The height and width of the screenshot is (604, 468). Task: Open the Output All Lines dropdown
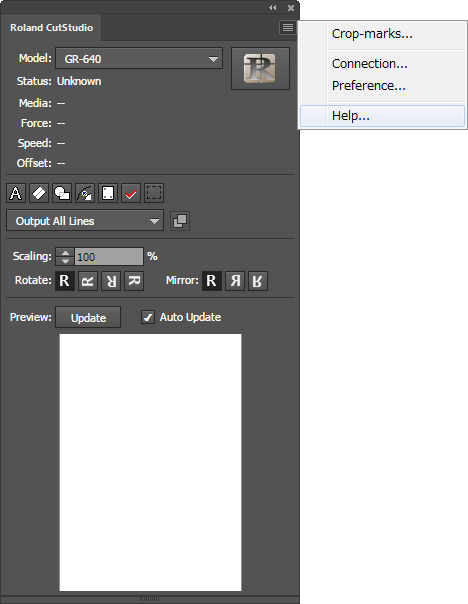(x=85, y=221)
